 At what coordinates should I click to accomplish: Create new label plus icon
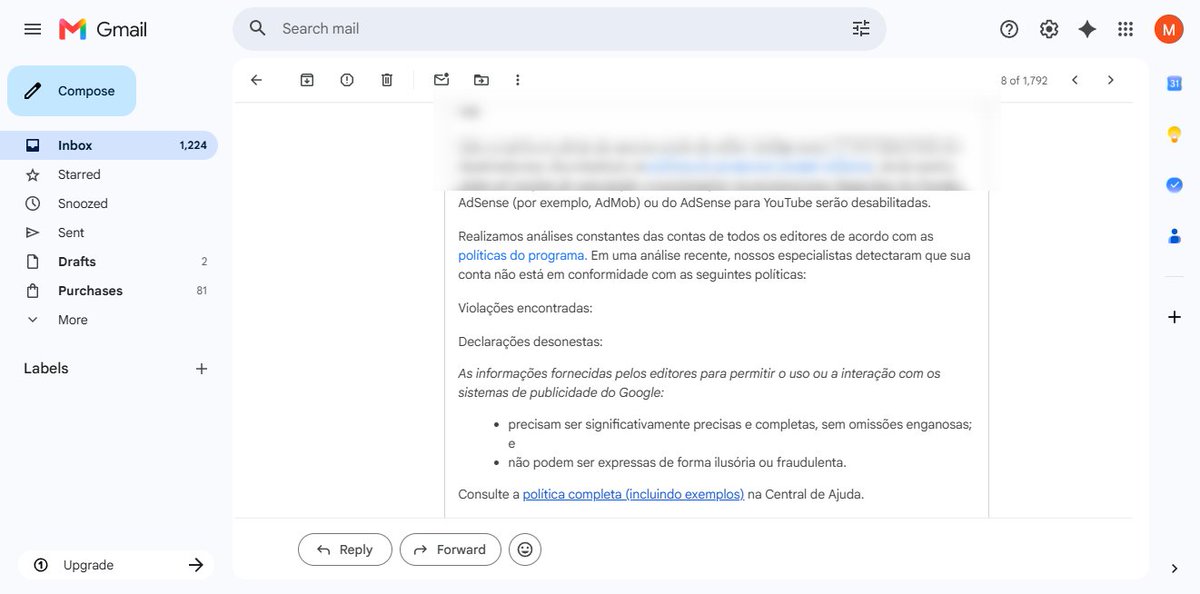(x=201, y=369)
